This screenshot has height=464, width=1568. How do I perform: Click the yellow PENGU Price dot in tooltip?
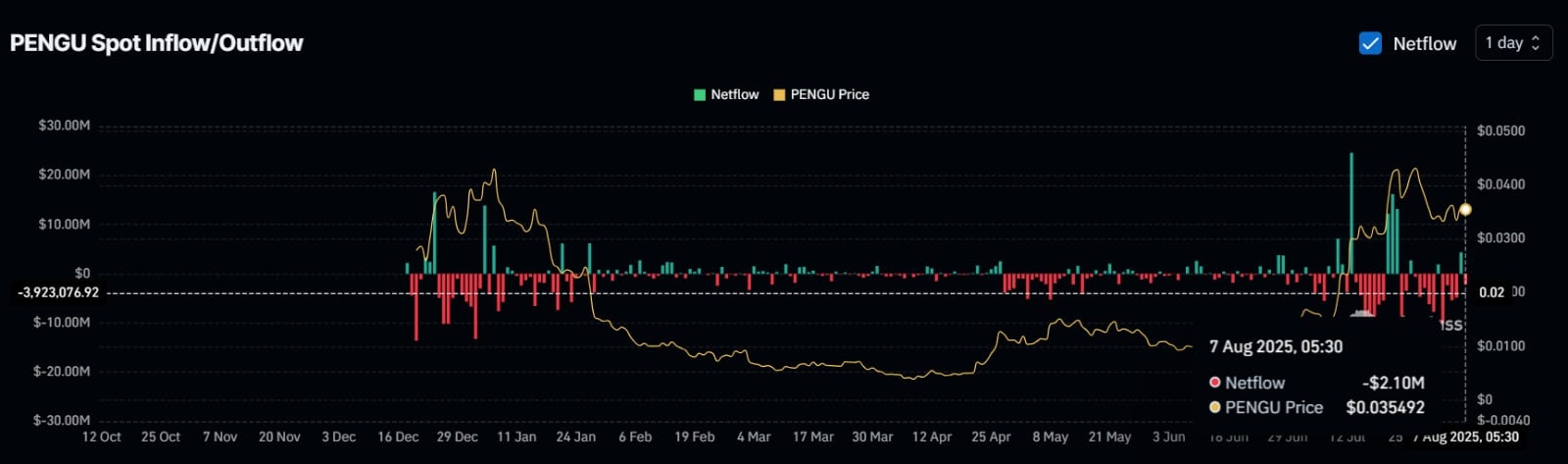(1215, 407)
